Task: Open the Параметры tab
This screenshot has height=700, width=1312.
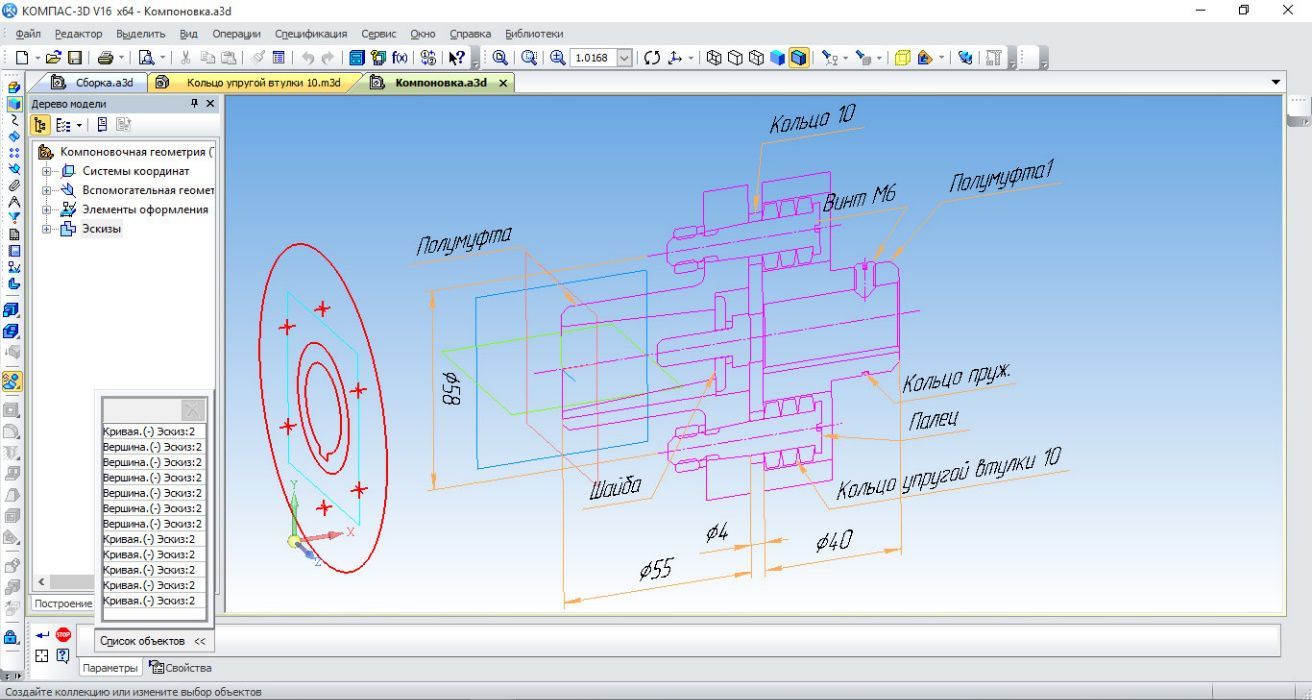Action: pos(110,668)
